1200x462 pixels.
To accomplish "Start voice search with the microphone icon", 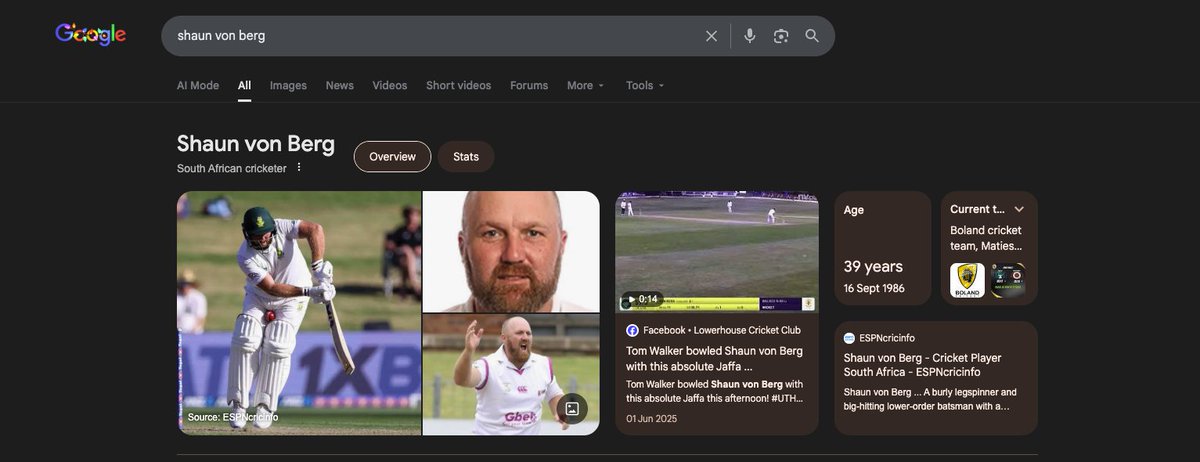I will tap(750, 36).
